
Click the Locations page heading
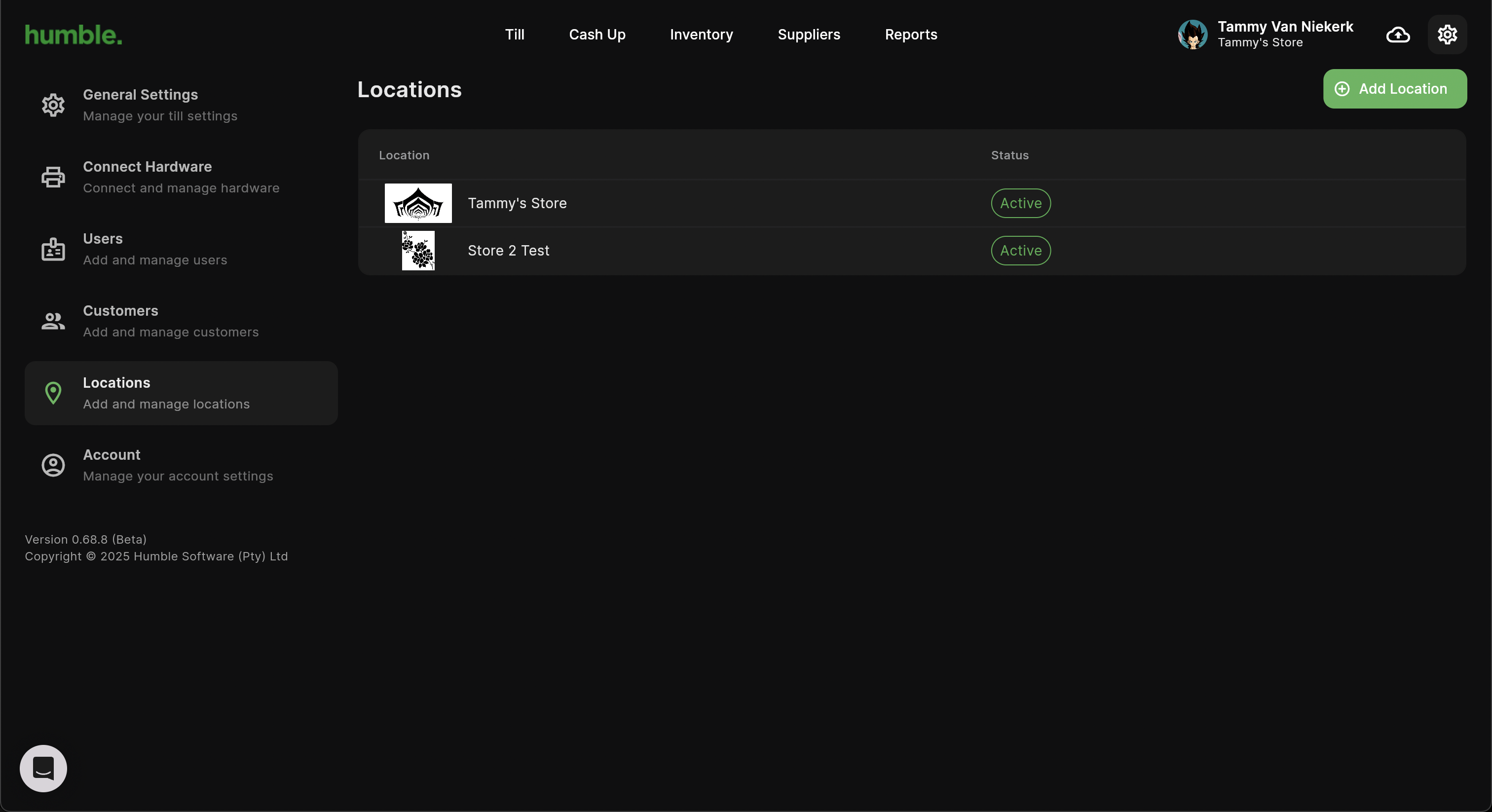[409, 89]
